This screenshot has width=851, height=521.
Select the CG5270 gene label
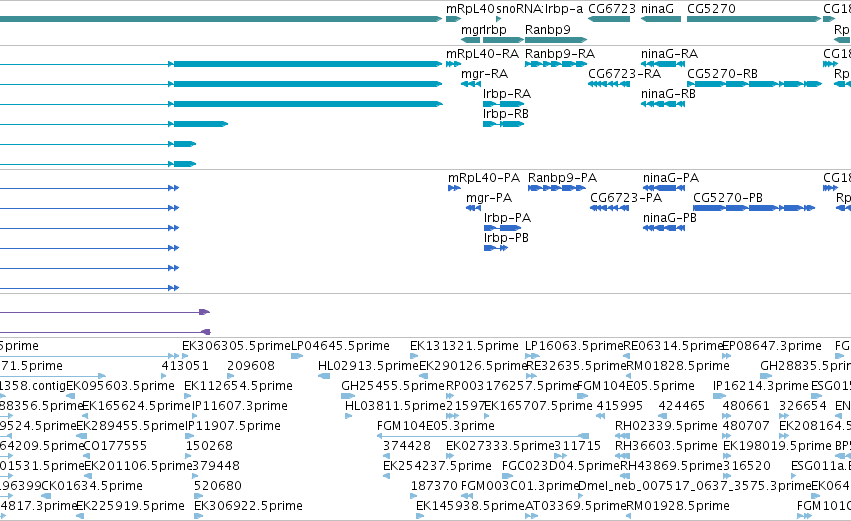(x=711, y=9)
